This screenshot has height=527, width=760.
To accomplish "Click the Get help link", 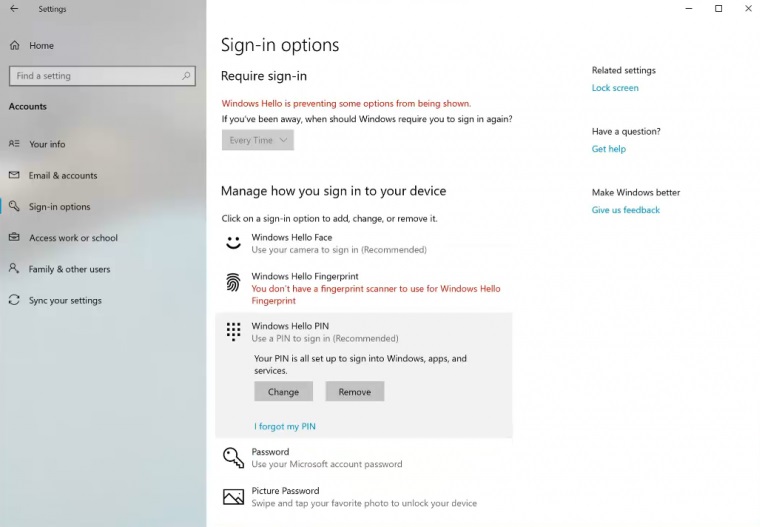I will [x=609, y=149].
